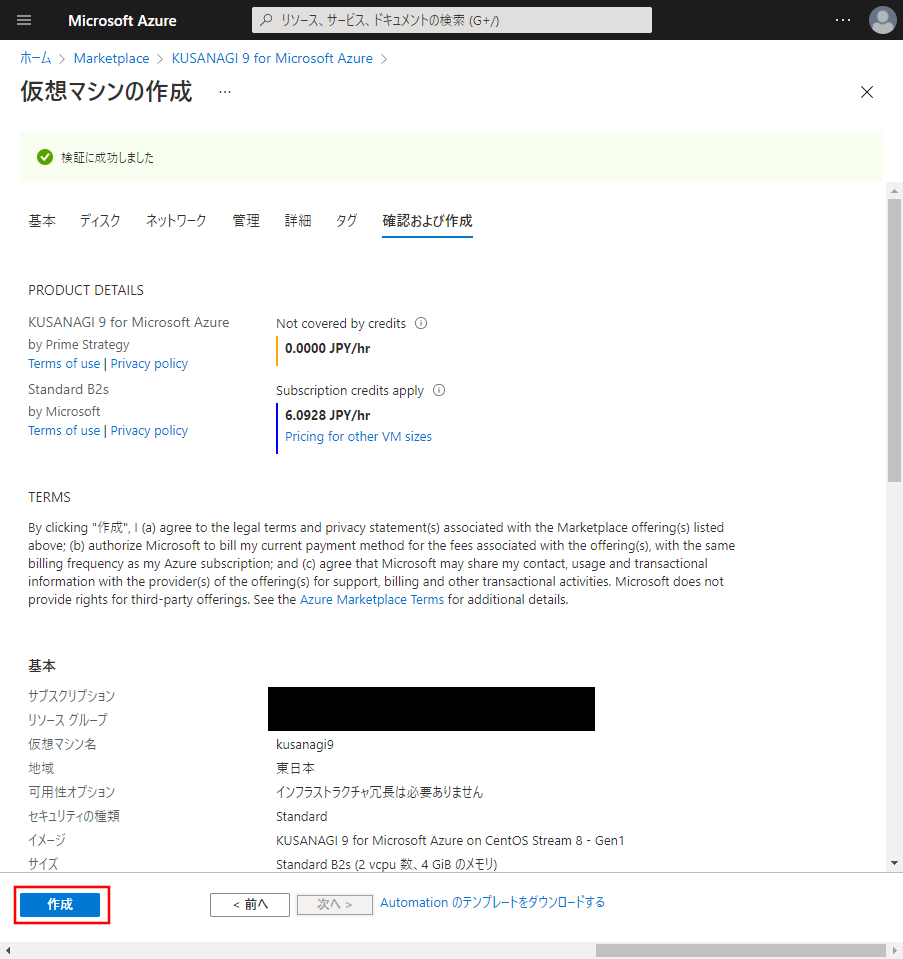
Task: Click the TERMS heading
Action: point(49,497)
